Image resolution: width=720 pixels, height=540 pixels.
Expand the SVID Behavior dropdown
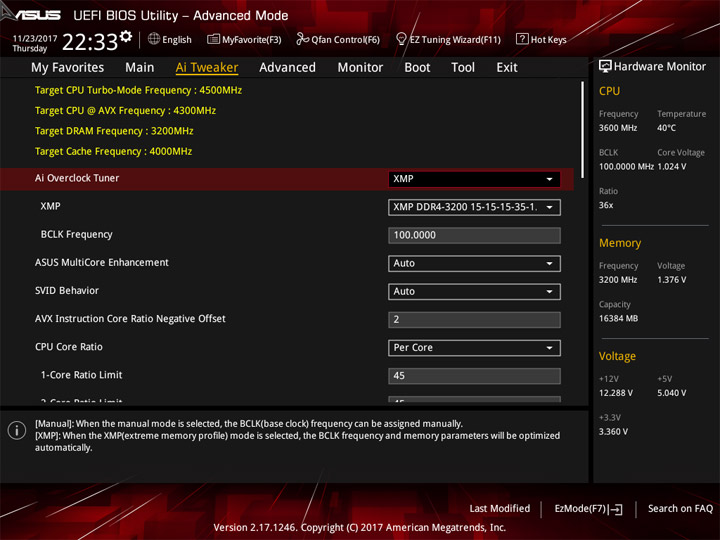[x=474, y=292]
